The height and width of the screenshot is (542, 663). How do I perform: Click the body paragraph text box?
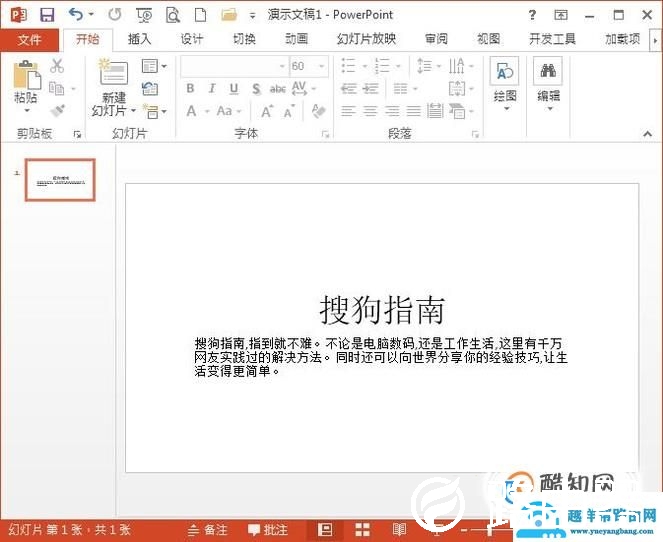coord(381,357)
